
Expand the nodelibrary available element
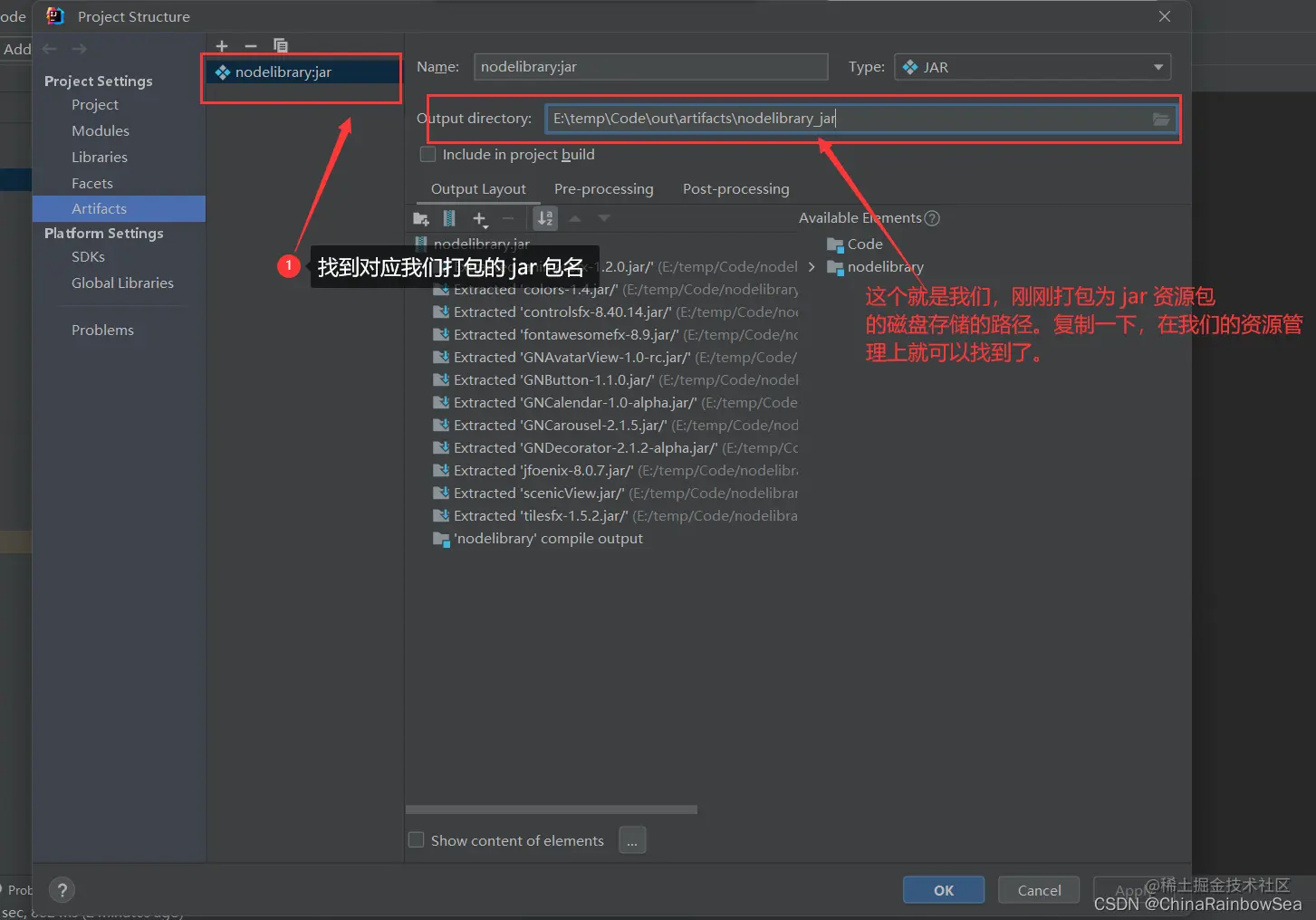point(812,266)
